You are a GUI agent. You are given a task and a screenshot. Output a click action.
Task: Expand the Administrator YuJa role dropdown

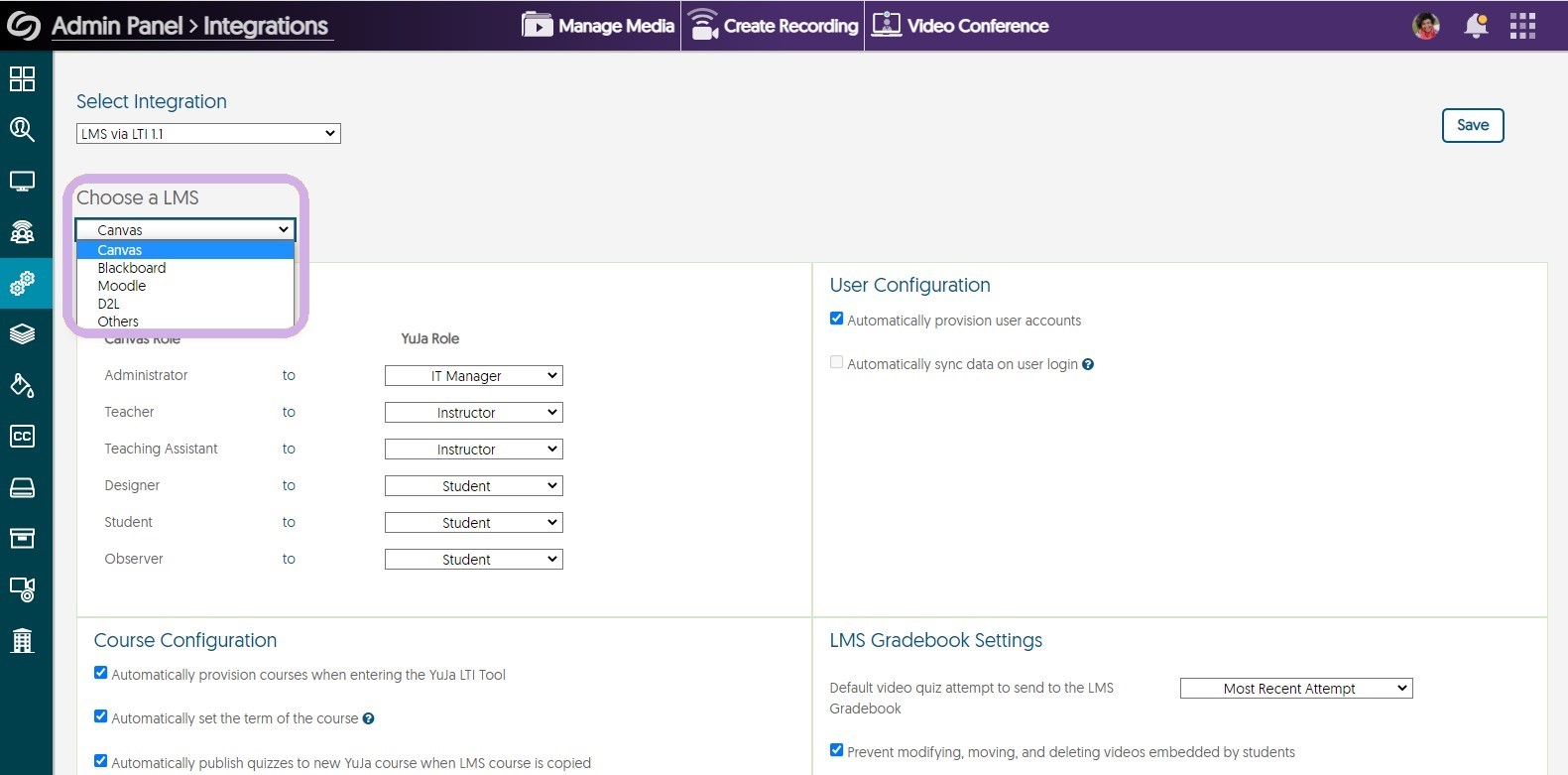(473, 376)
